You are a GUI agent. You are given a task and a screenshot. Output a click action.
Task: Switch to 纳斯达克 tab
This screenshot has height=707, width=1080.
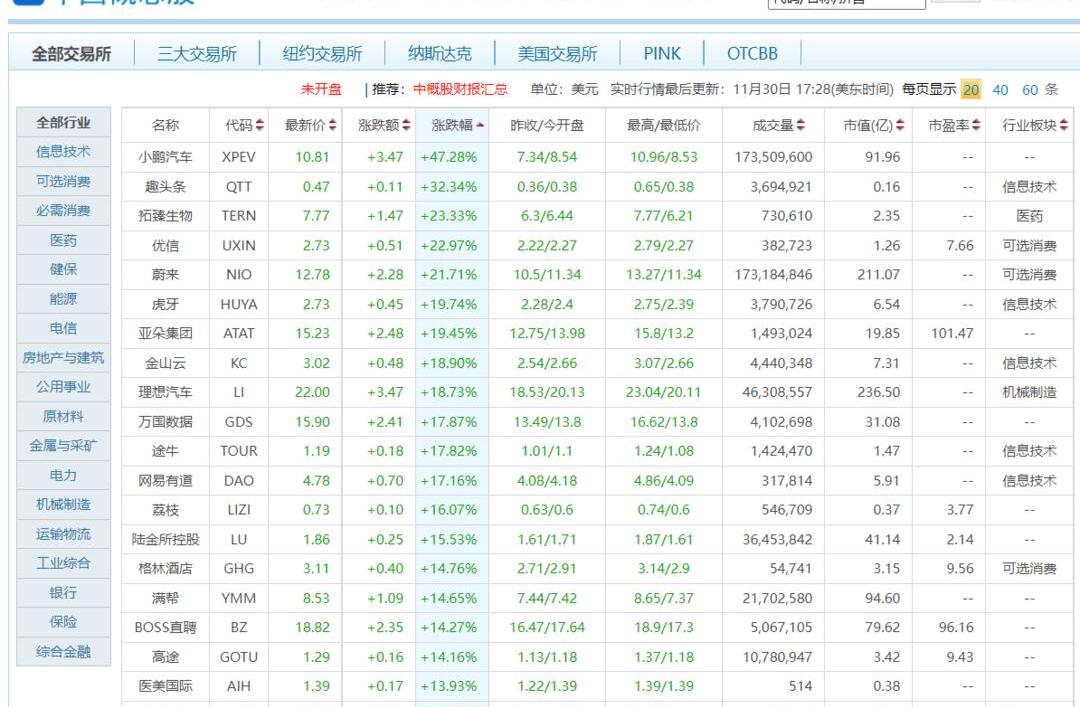tap(439, 54)
